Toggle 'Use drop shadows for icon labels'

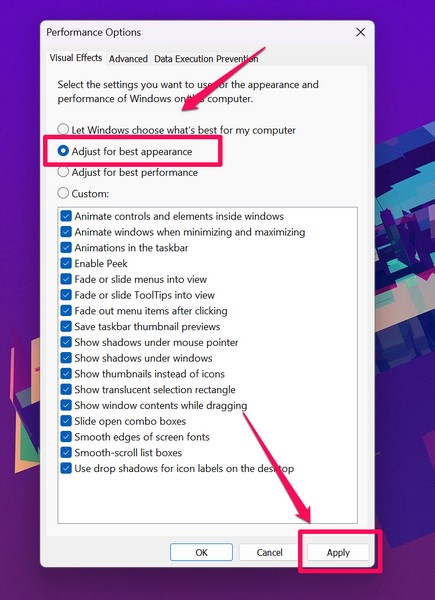point(66,468)
